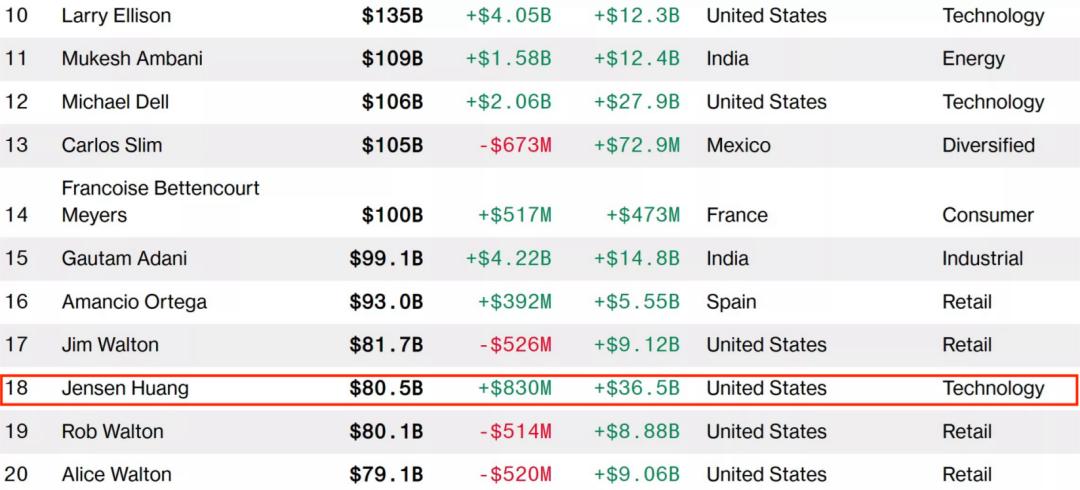Viewport: 1080px width, 490px height.
Task: Open Larry Ellison's profile link
Action: pos(116,16)
